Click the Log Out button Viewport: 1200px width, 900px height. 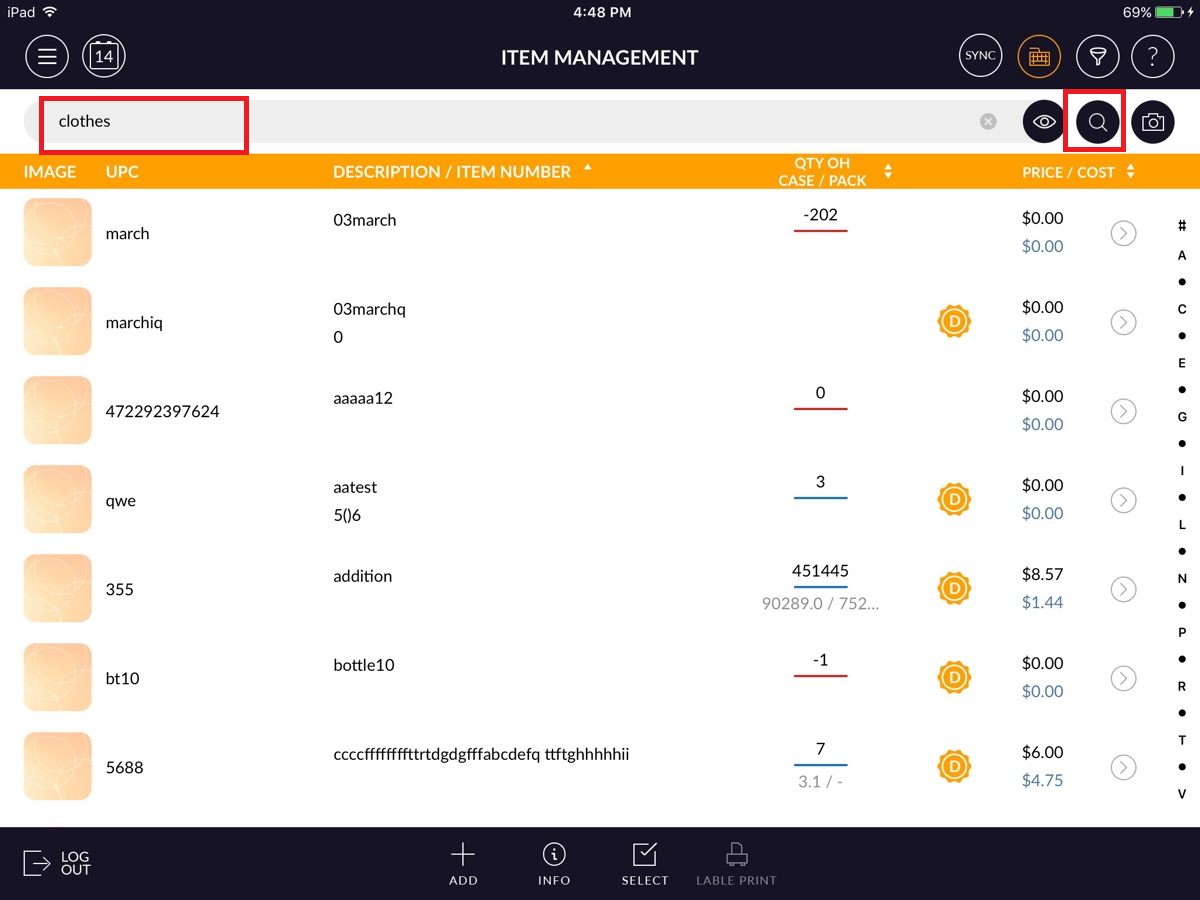pos(57,863)
